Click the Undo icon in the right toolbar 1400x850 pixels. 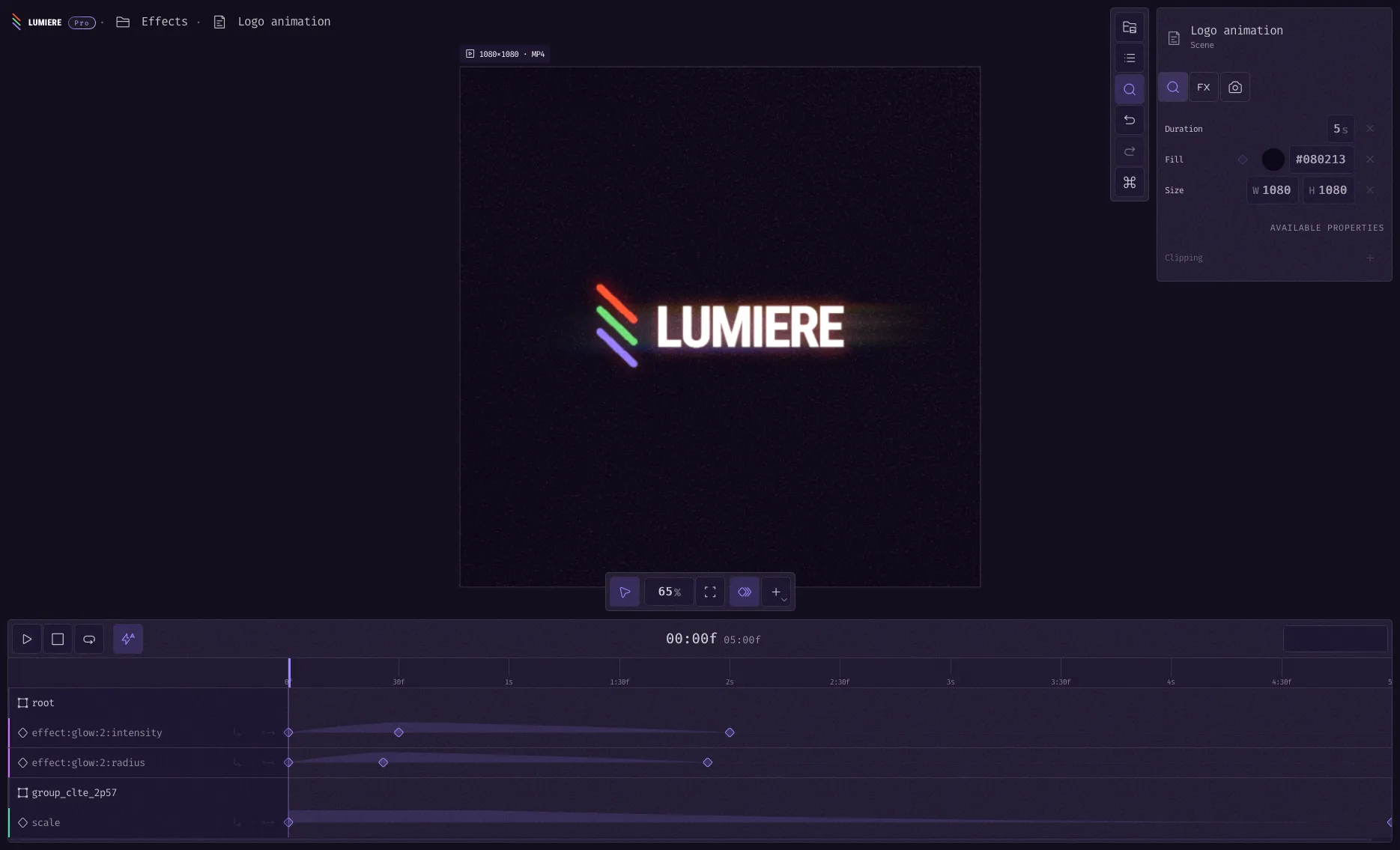click(x=1129, y=120)
